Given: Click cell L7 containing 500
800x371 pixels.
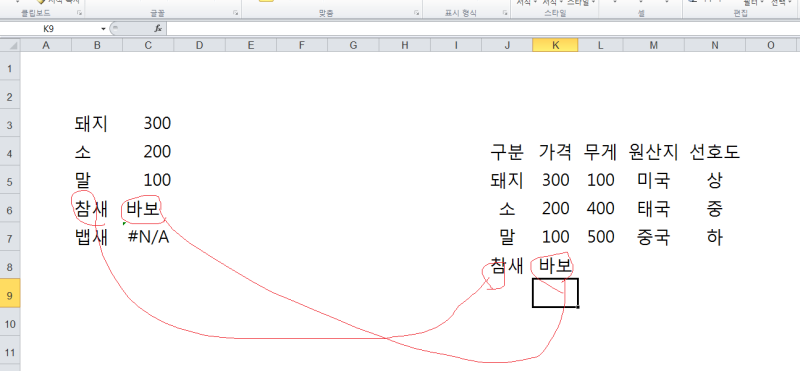Looking at the screenshot, I should 601,237.
